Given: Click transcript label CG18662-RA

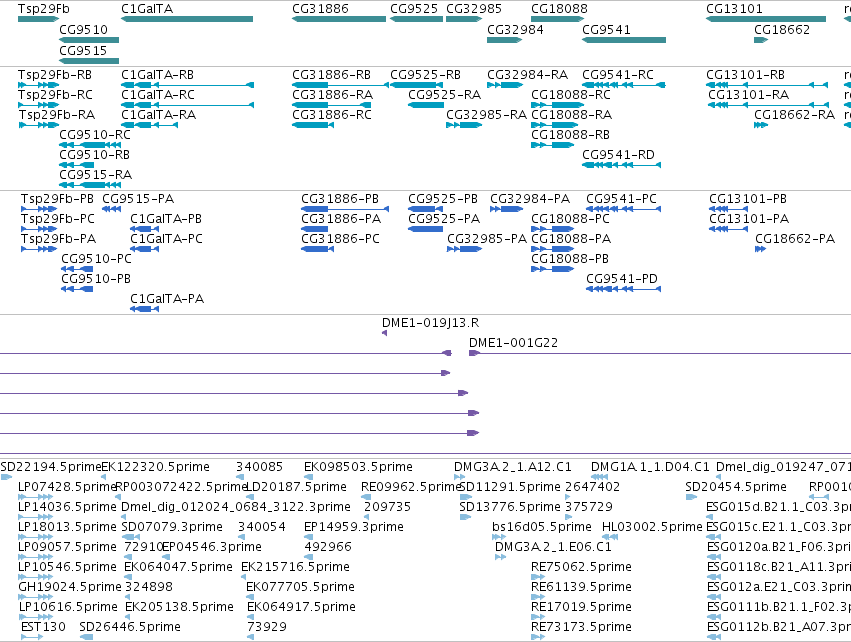Looking at the screenshot, I should coord(795,115).
